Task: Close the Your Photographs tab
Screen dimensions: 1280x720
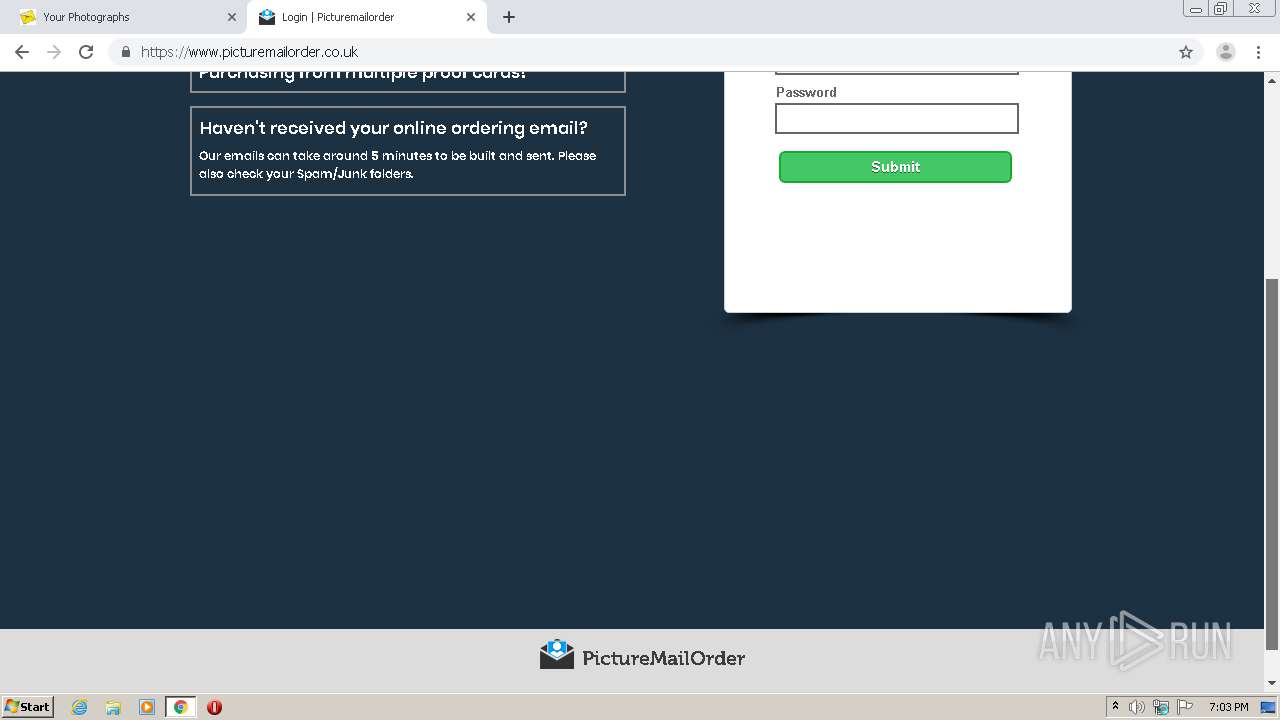Action: point(232,17)
